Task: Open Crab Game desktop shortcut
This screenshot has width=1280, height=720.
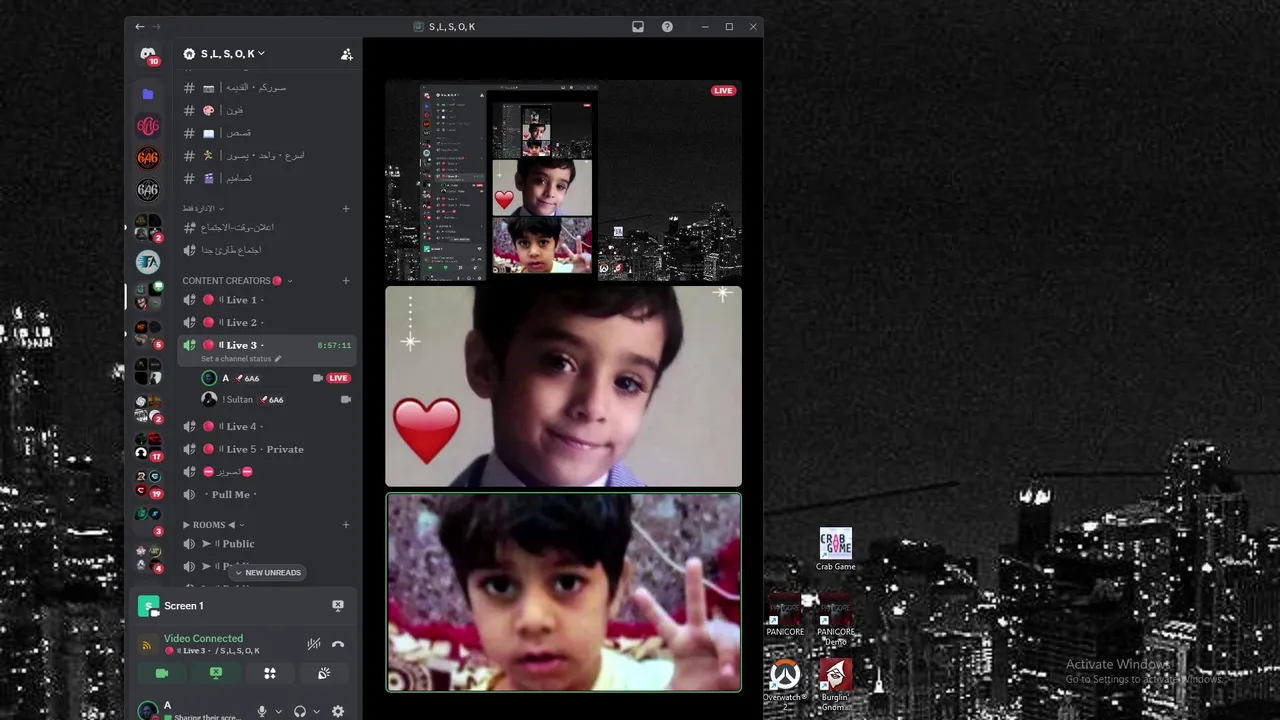Action: point(835,550)
